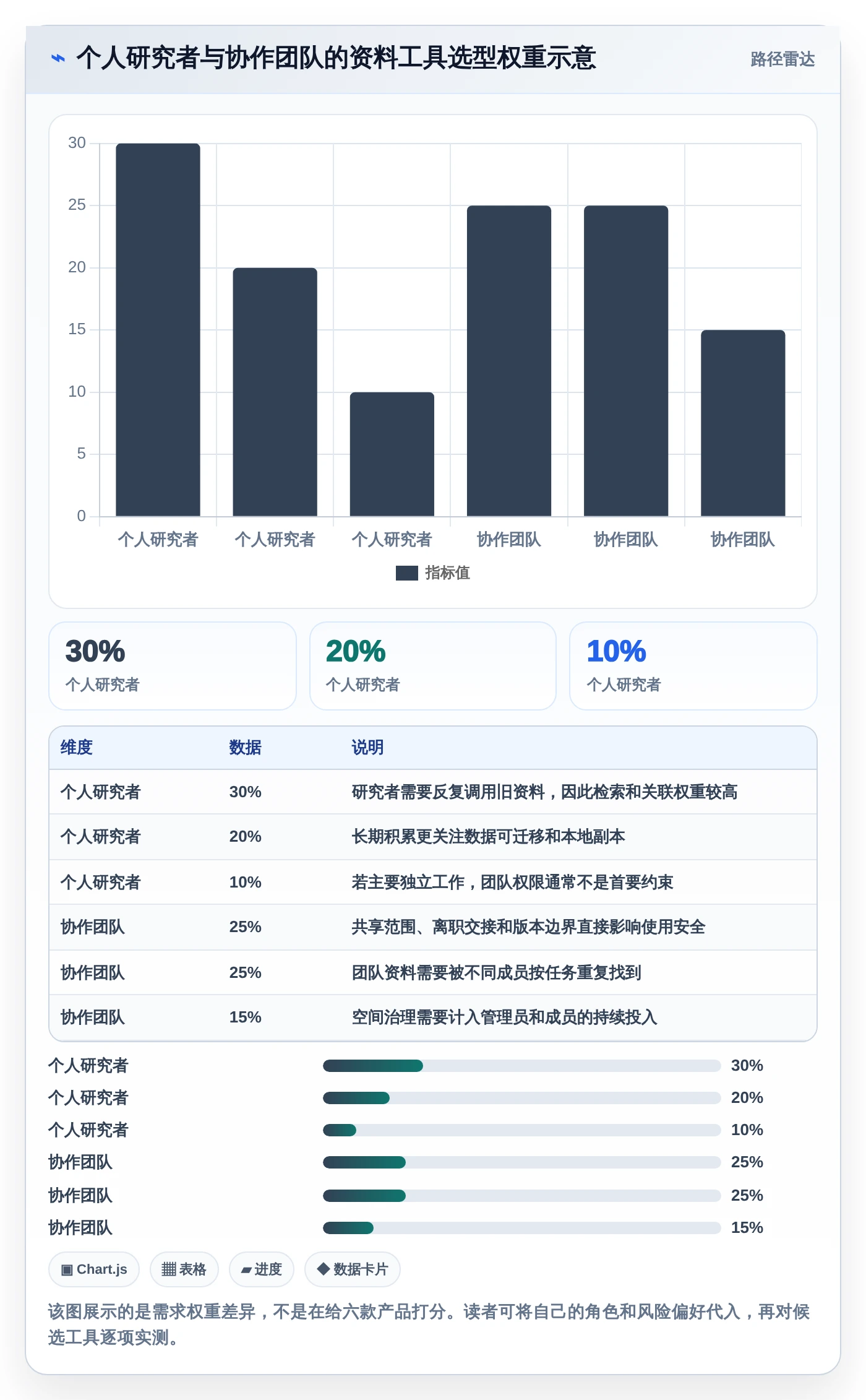Click the 维度 column header
This screenshot has height=1400, width=866.
[77, 748]
